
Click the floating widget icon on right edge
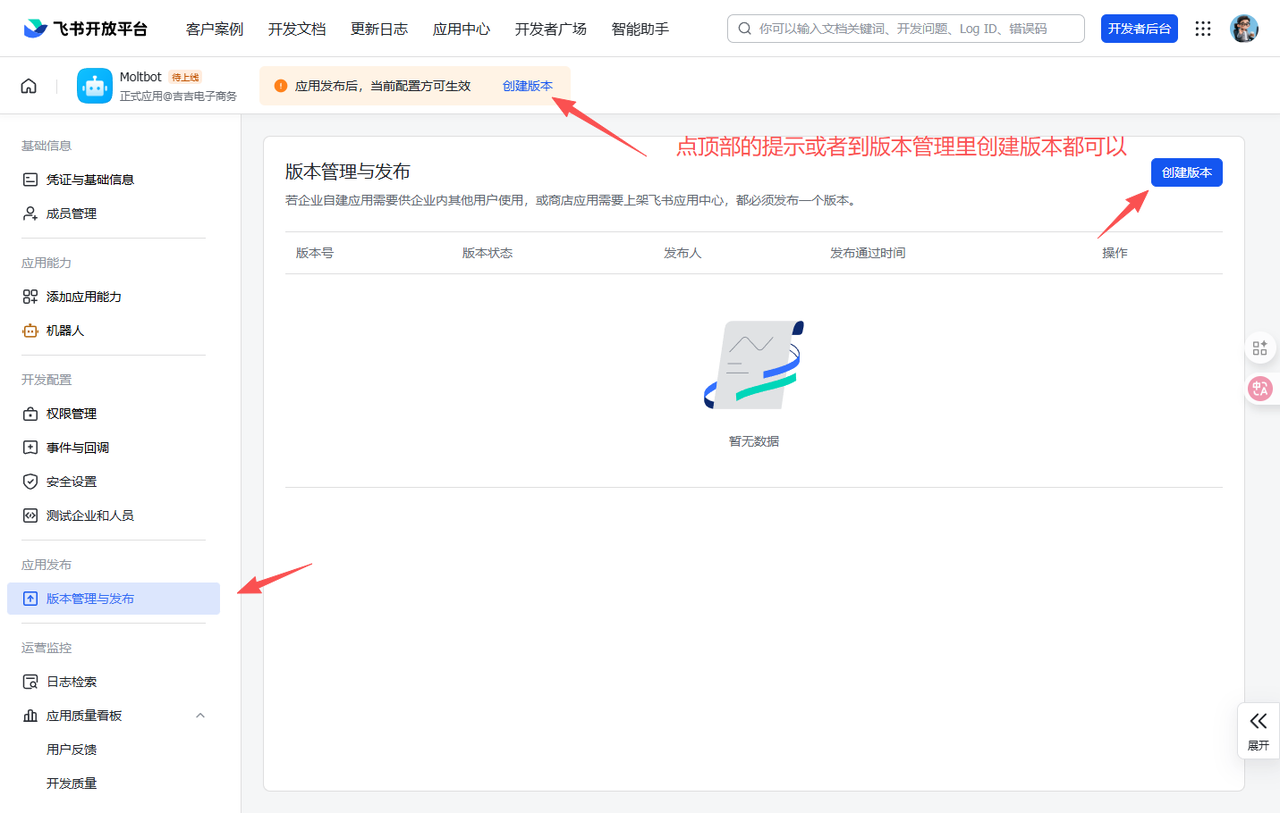point(1260,348)
